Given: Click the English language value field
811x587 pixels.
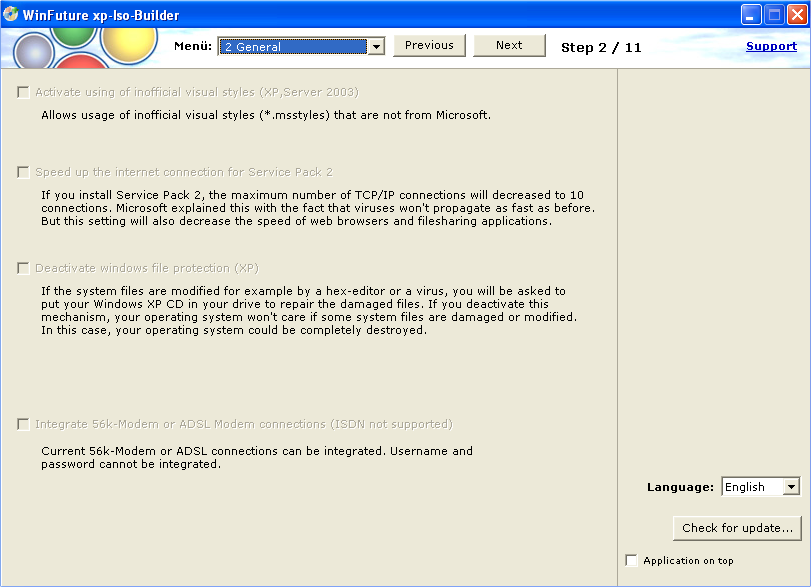Looking at the screenshot, I should point(752,487).
